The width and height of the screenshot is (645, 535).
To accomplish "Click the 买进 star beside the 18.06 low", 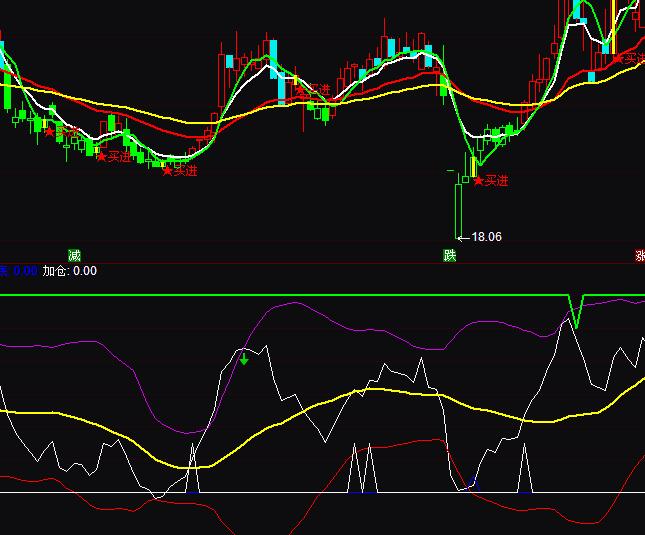I will coord(478,181).
